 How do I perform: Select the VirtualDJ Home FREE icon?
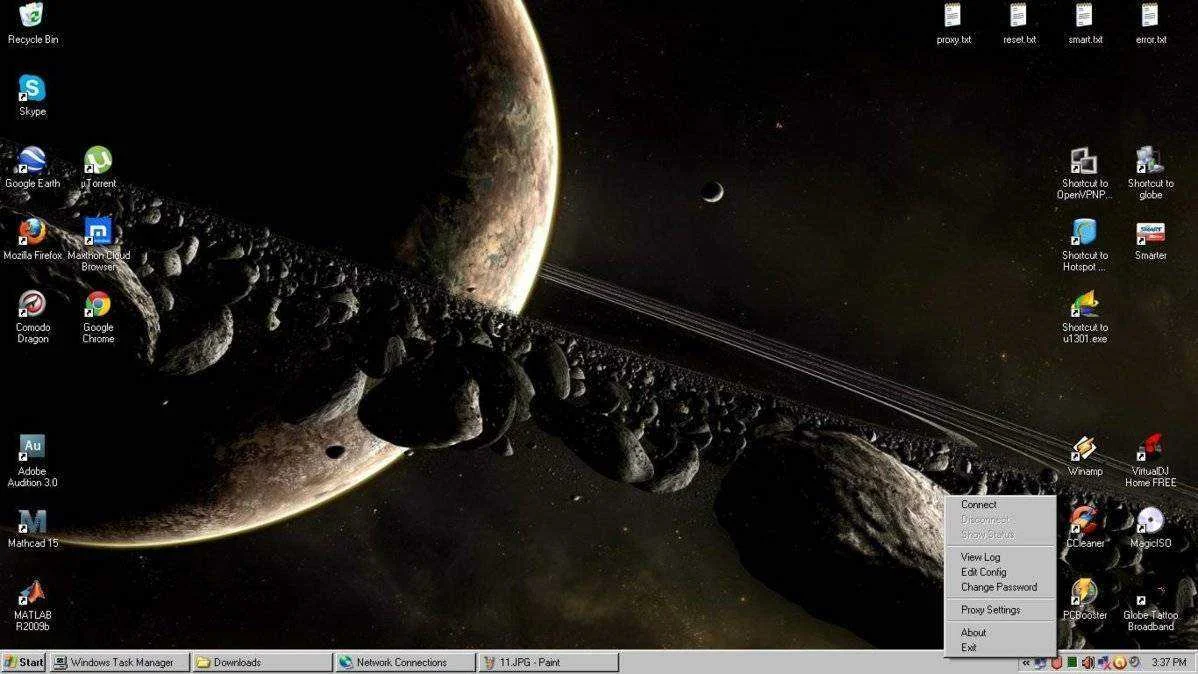[1150, 461]
